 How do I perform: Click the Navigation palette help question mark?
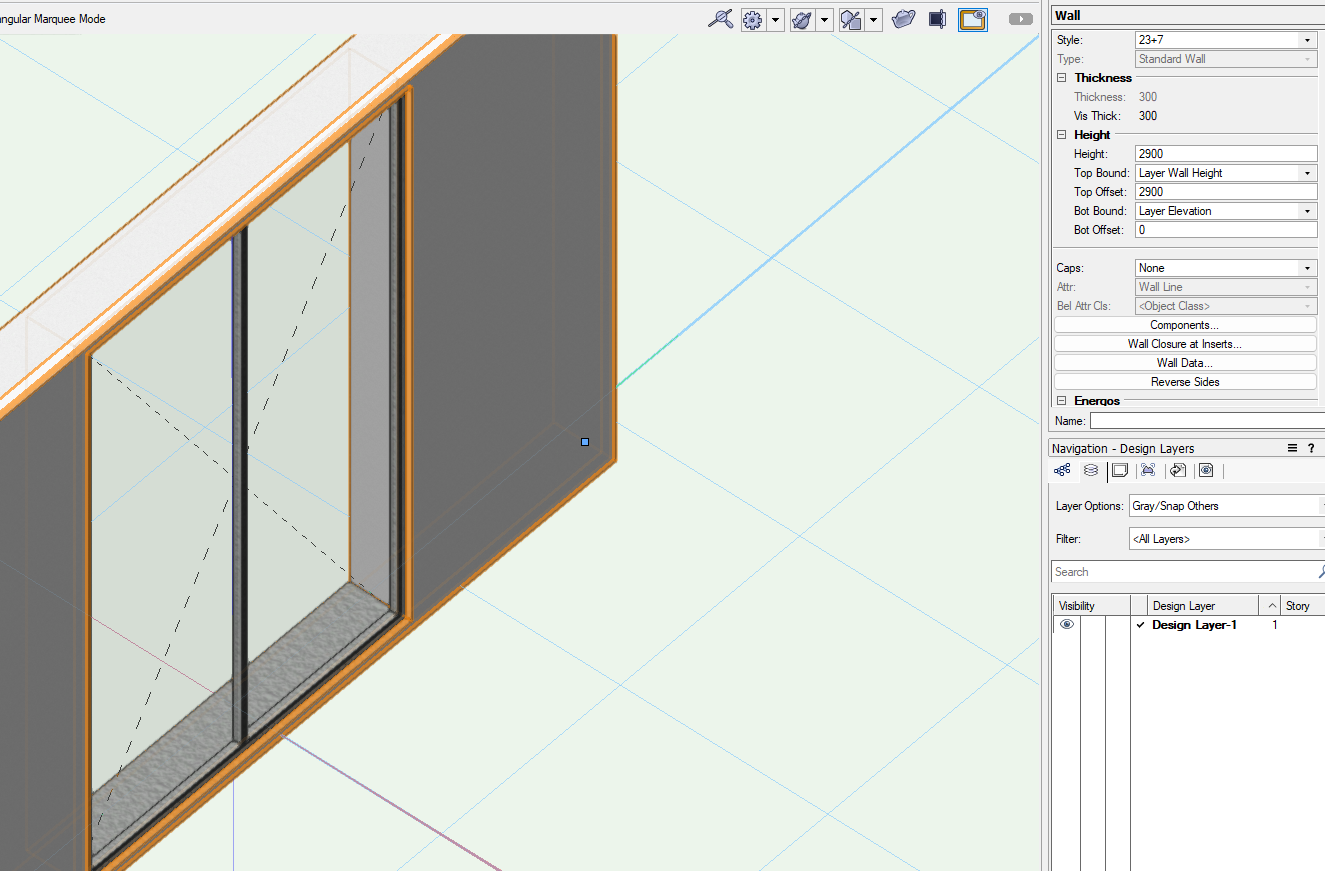pos(1311,448)
